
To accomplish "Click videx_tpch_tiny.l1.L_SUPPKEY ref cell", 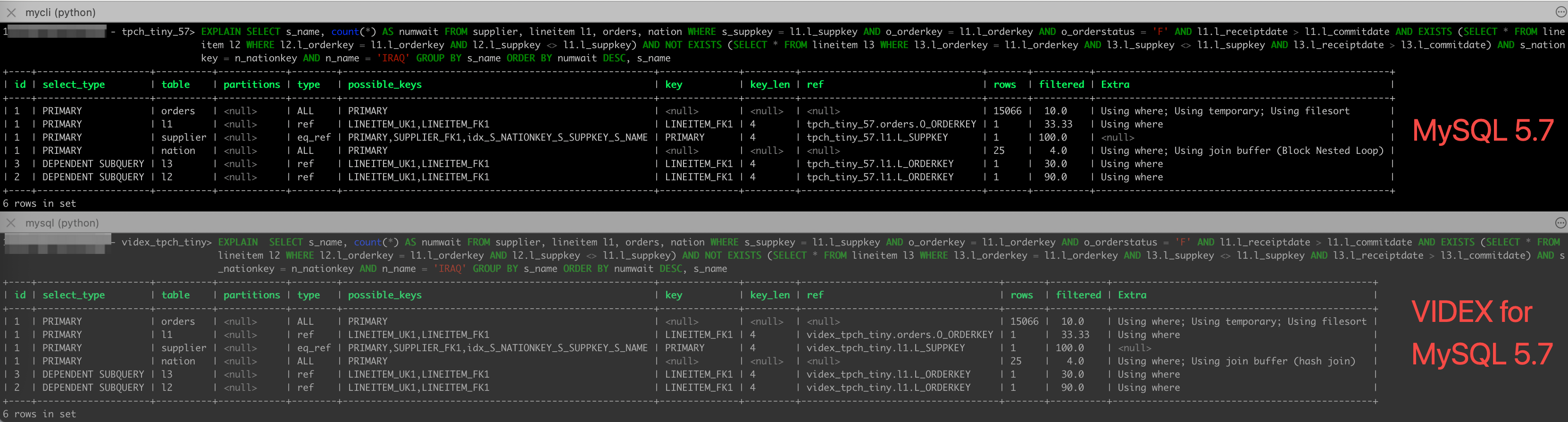I will click(x=885, y=348).
